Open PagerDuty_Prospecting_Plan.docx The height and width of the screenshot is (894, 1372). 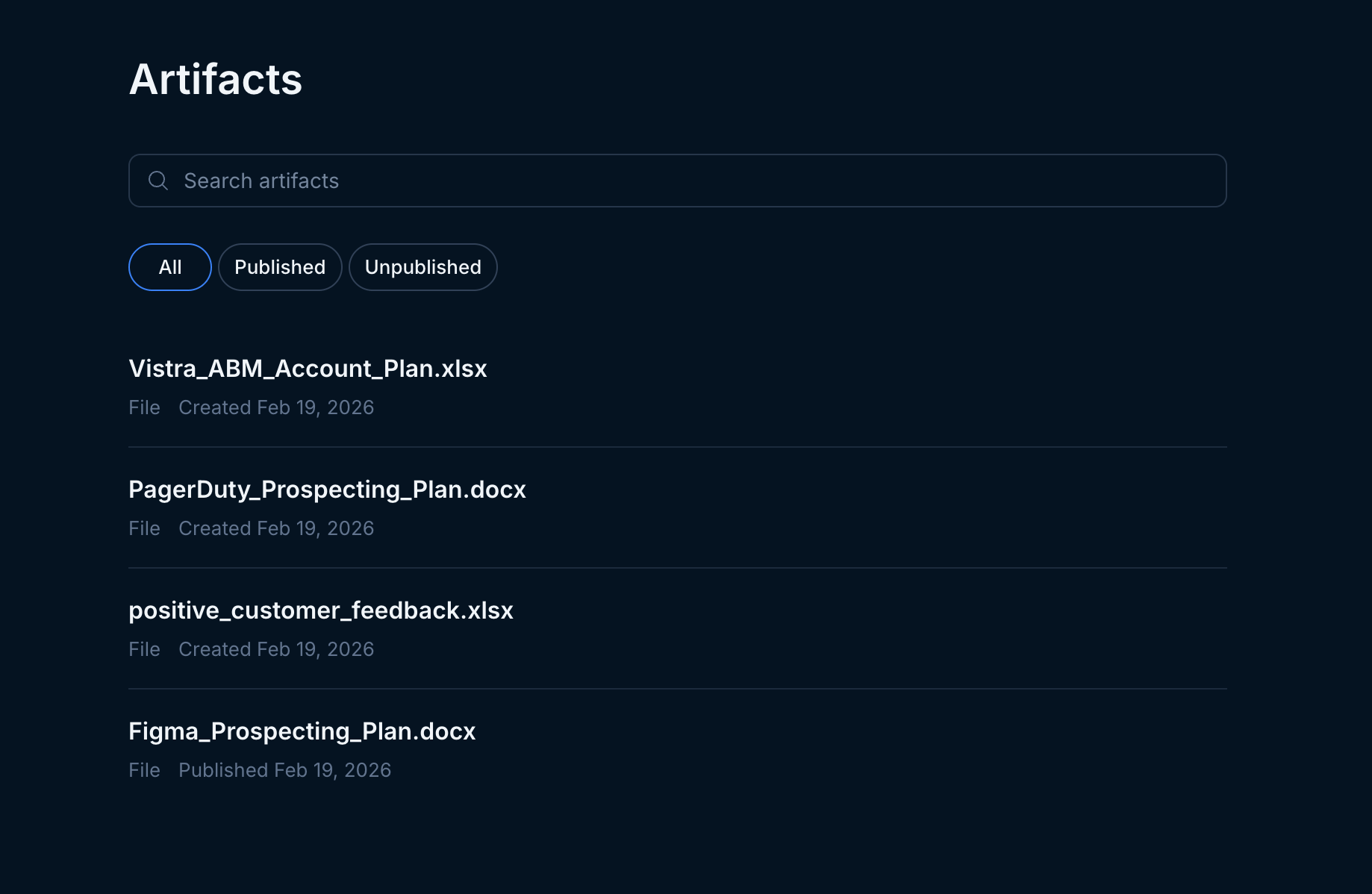[x=327, y=490]
